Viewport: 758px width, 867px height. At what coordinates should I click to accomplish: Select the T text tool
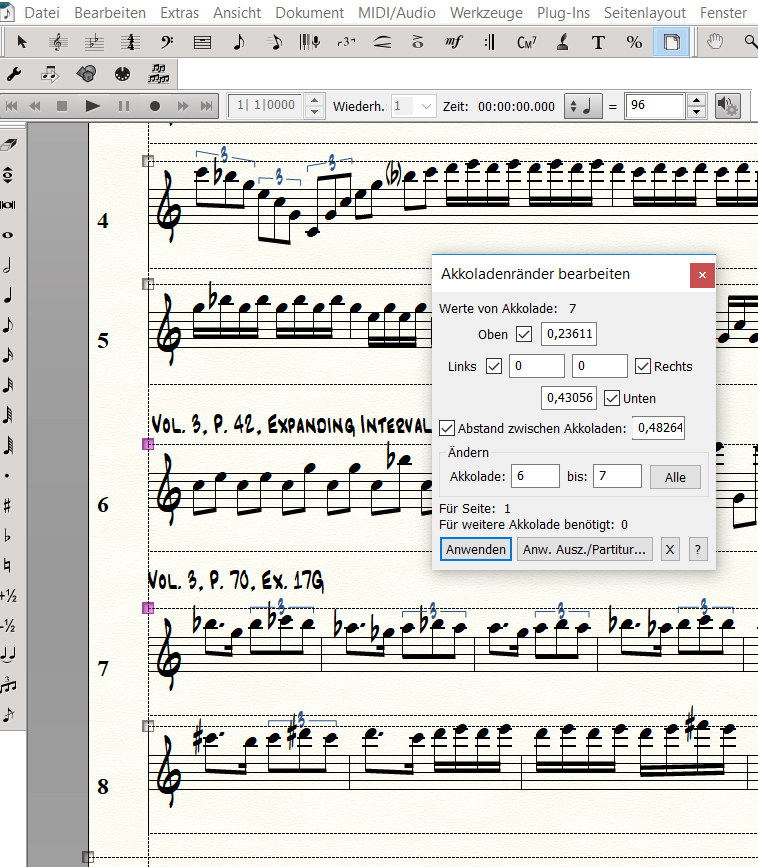click(x=598, y=42)
